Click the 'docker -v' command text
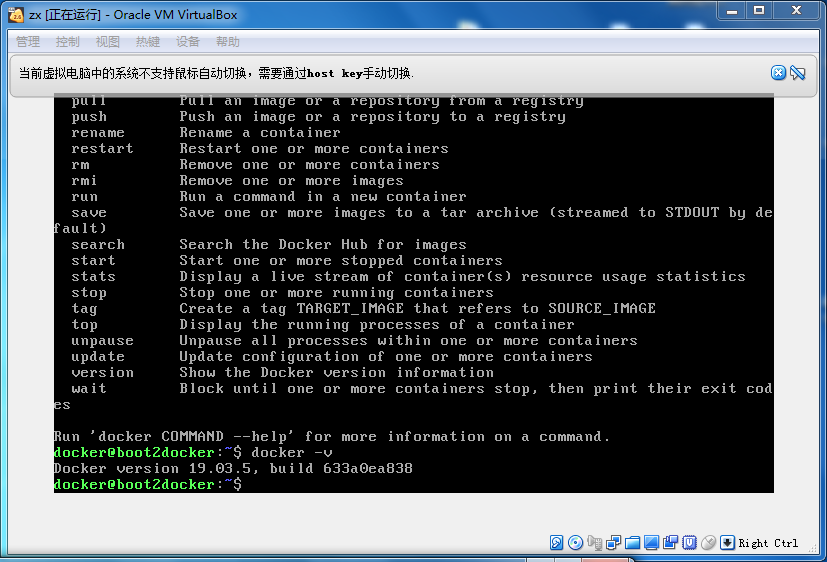 click(x=292, y=452)
